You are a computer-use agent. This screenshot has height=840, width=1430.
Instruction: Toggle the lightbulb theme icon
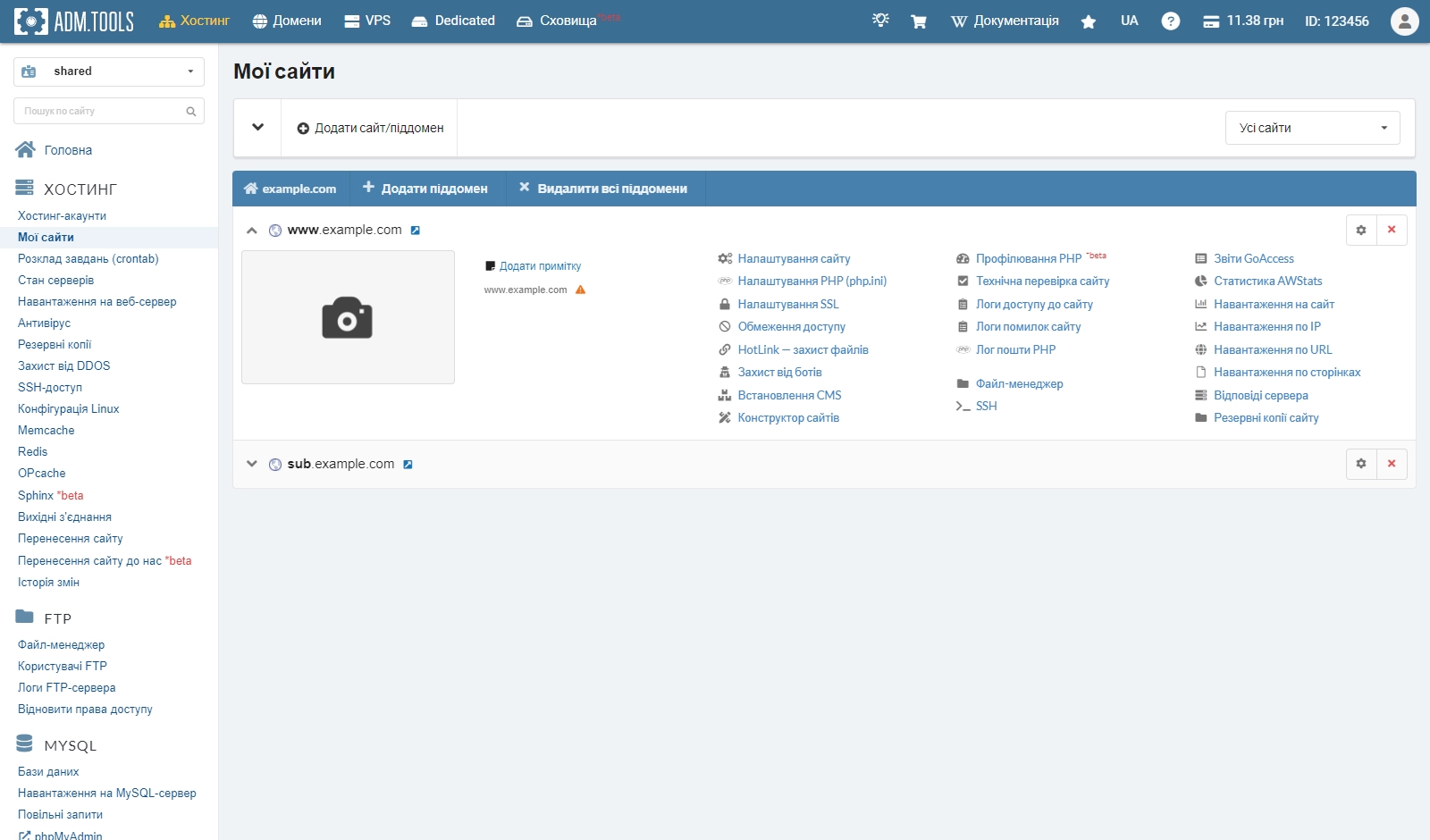(x=880, y=21)
